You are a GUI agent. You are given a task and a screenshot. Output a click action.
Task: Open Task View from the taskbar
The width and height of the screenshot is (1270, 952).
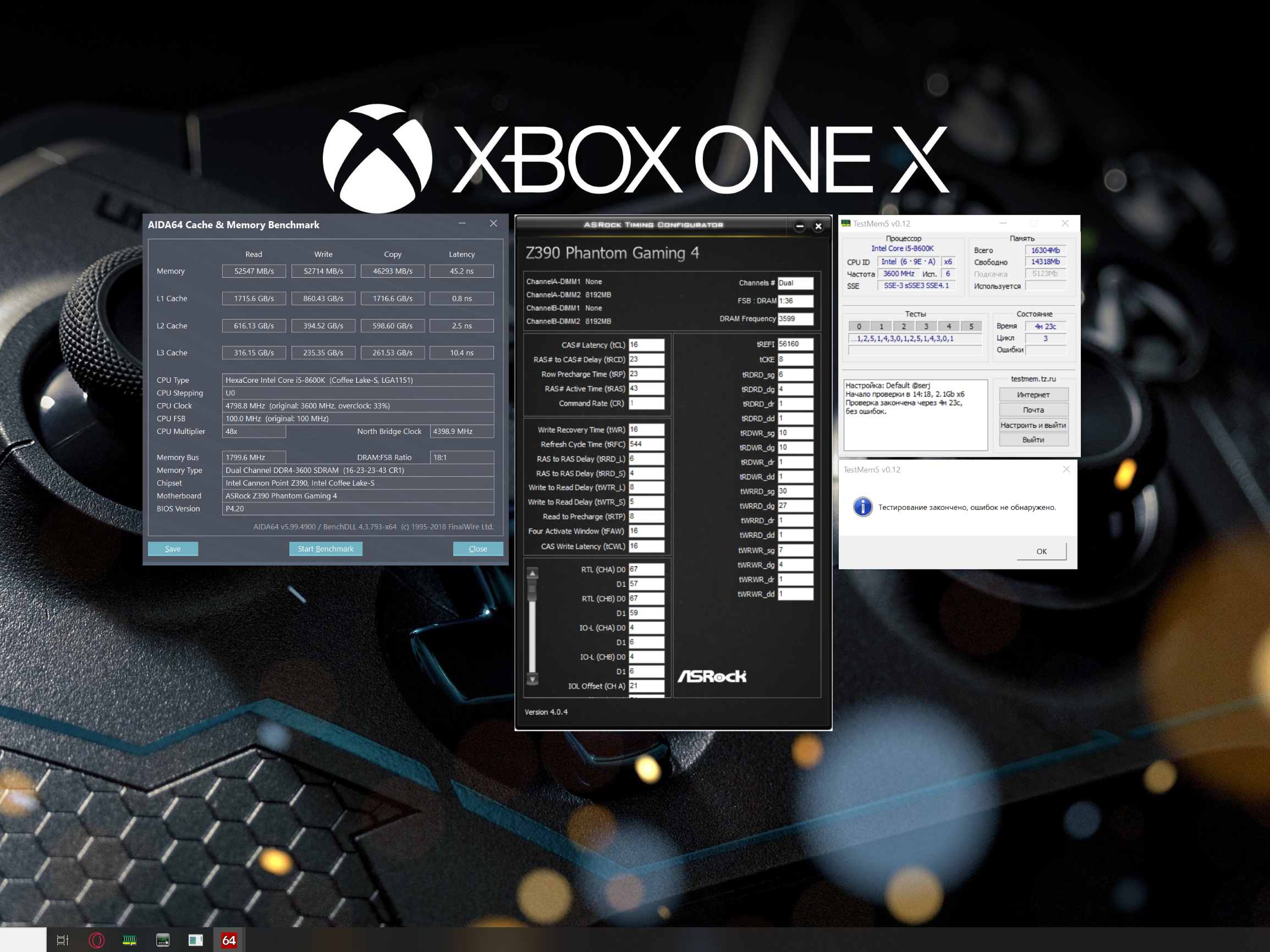[x=63, y=940]
